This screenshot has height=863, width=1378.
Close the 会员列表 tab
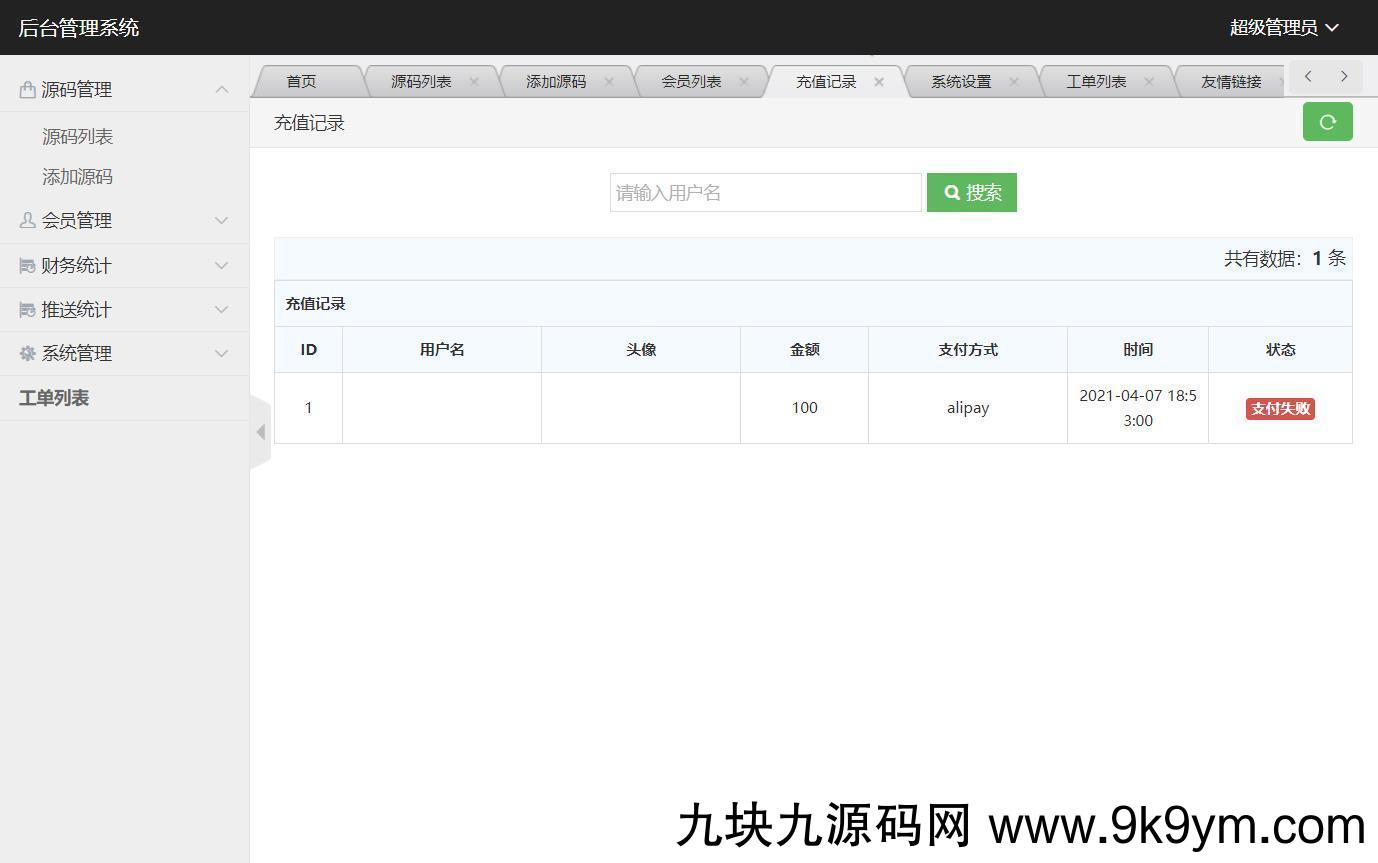click(x=744, y=82)
